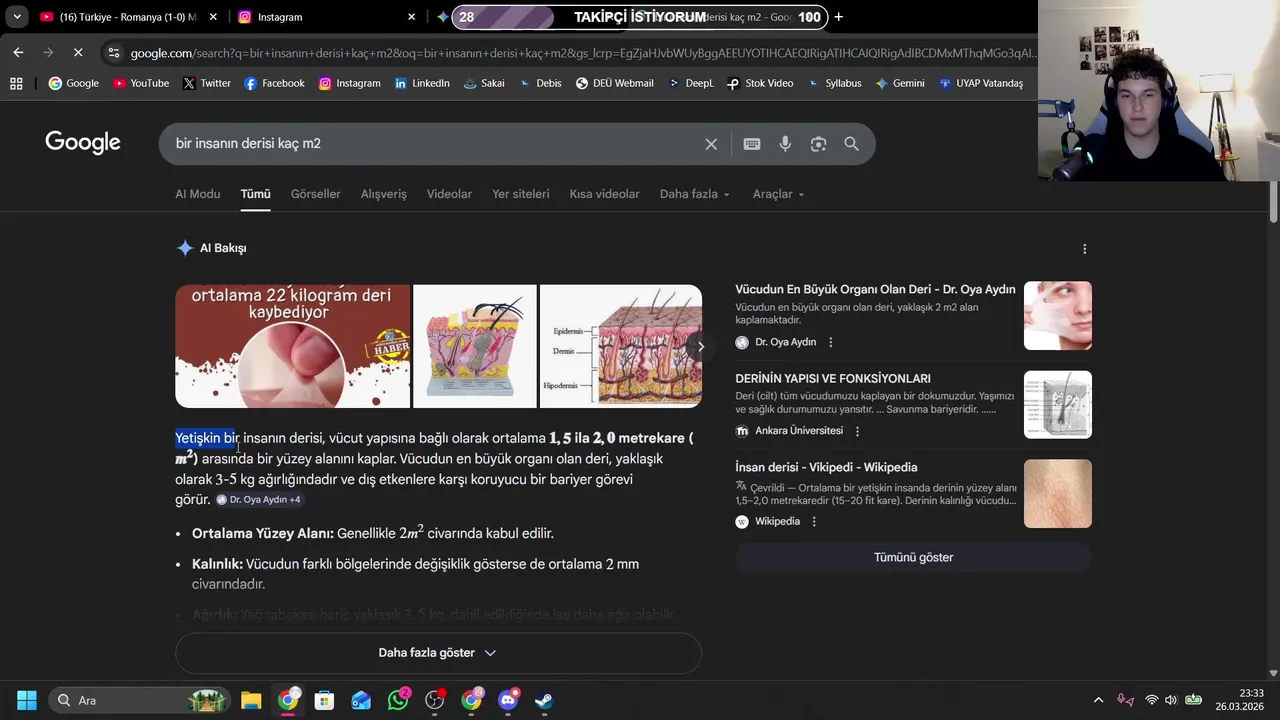
Task: Select the Görseller tab
Action: tap(316, 194)
